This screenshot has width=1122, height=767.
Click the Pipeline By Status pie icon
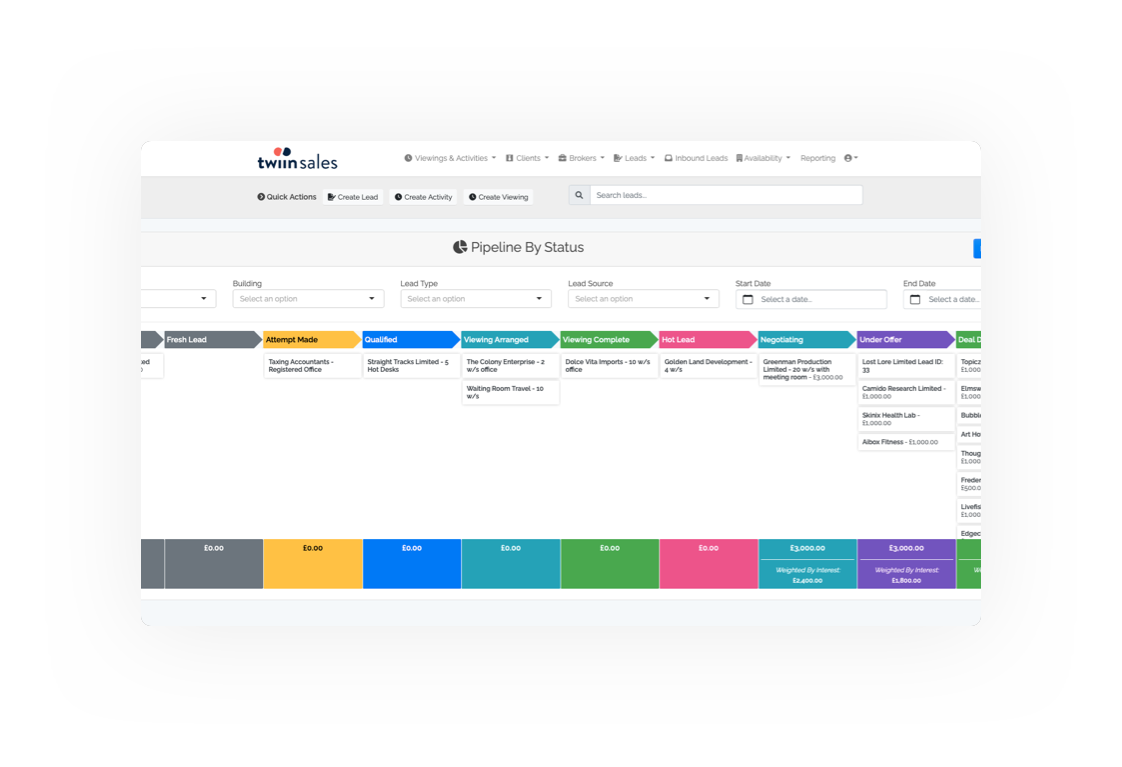tap(460, 247)
